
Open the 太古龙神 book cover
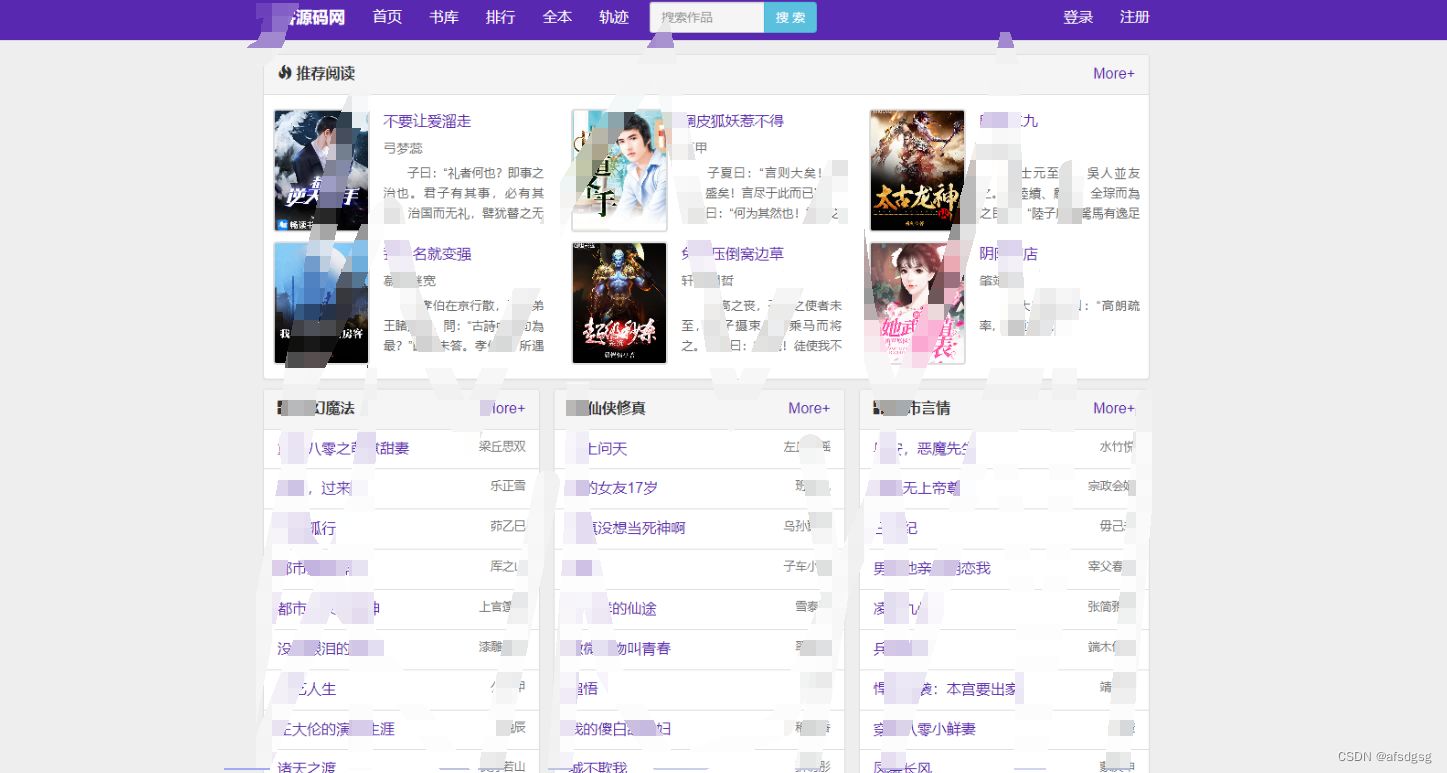click(916, 170)
